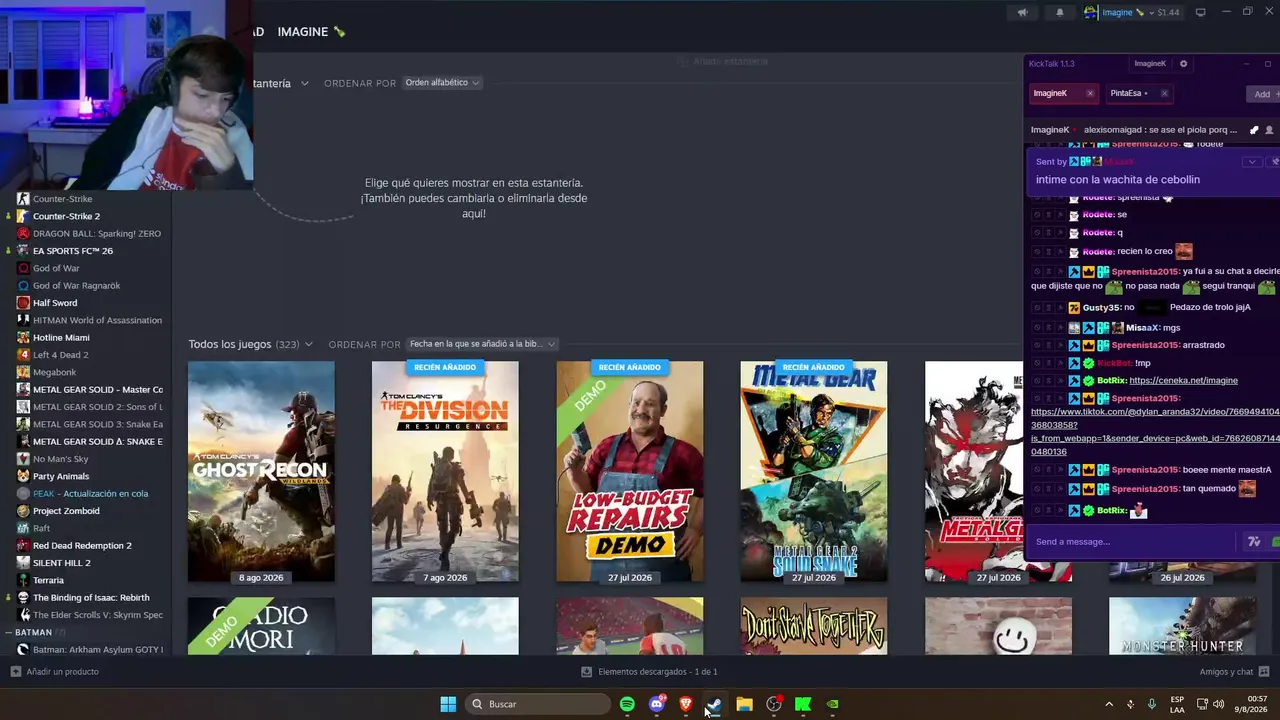Click the Half Sword icon in sidebar
The height and width of the screenshot is (720, 1280).
(24, 303)
